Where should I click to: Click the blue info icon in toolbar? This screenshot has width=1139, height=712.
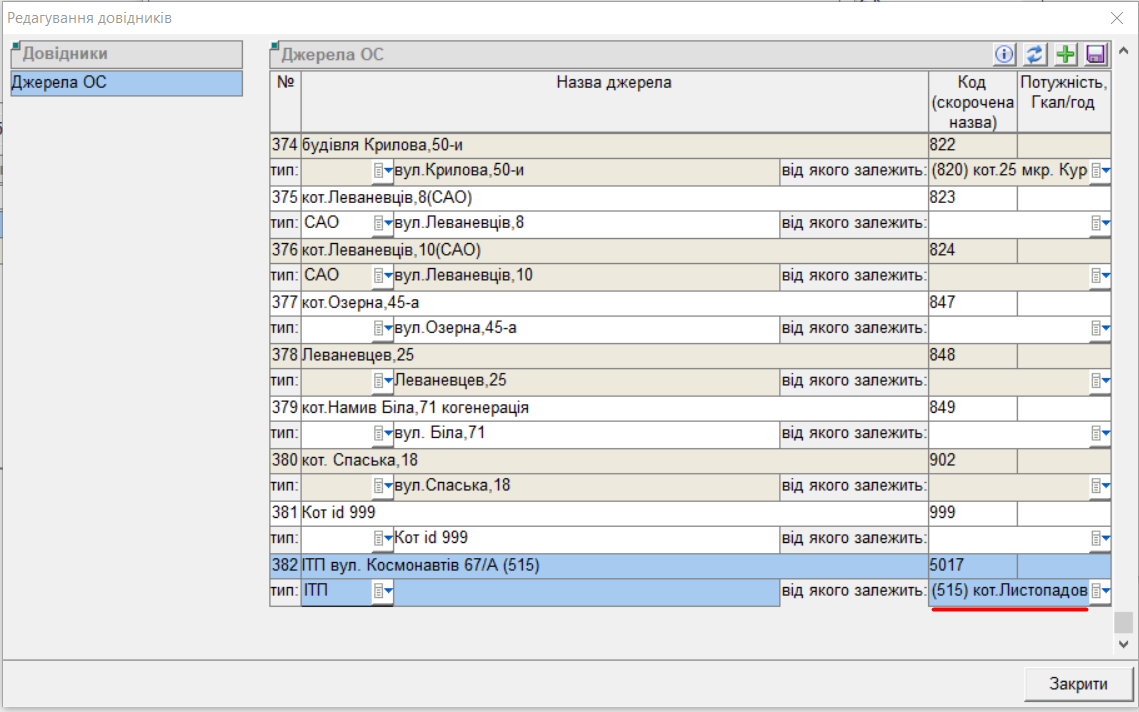coord(1004,55)
